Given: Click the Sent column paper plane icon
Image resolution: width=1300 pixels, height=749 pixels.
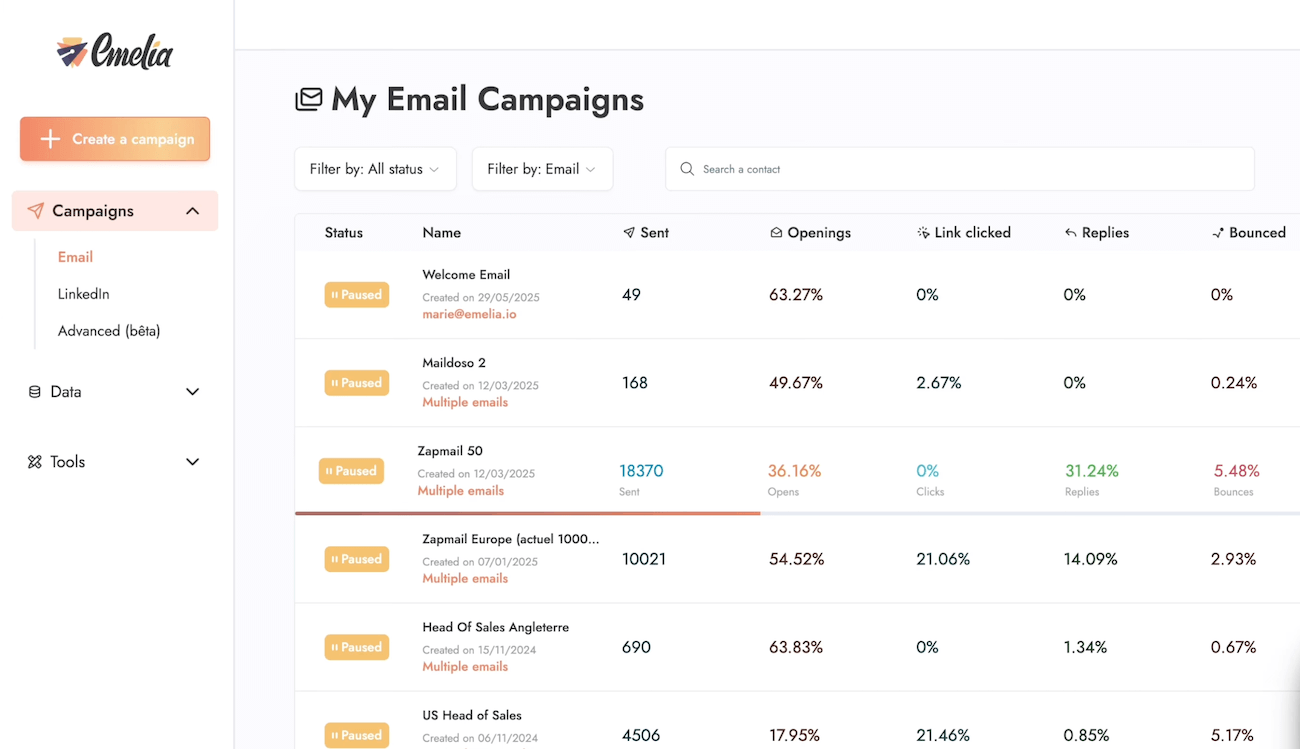Looking at the screenshot, I should coord(629,233).
